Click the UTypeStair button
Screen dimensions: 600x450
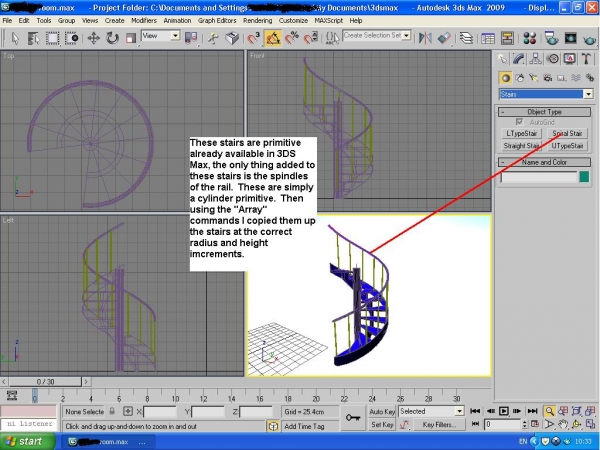567,146
